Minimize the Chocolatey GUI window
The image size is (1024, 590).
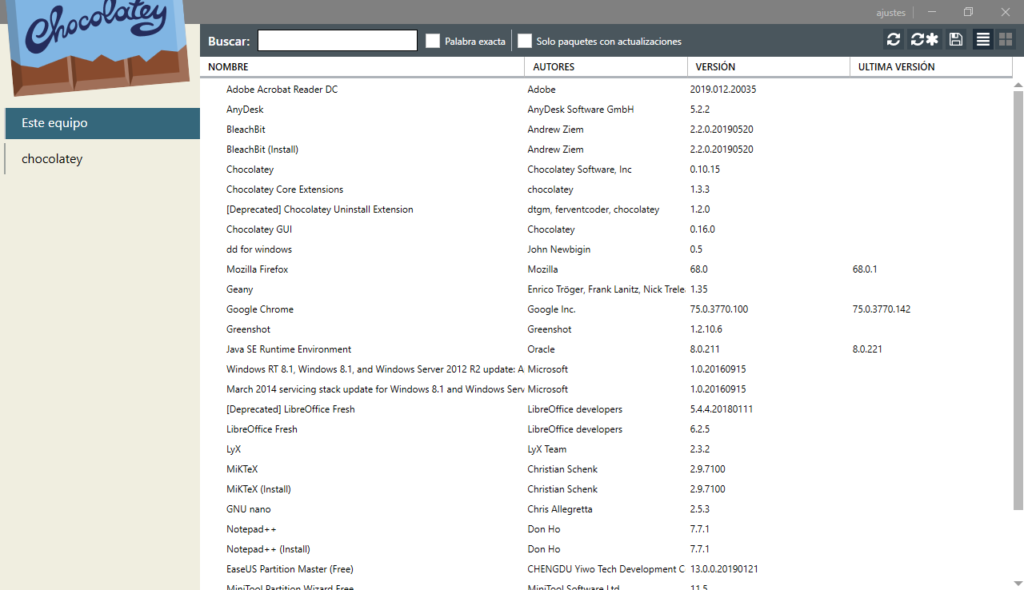pos(932,12)
